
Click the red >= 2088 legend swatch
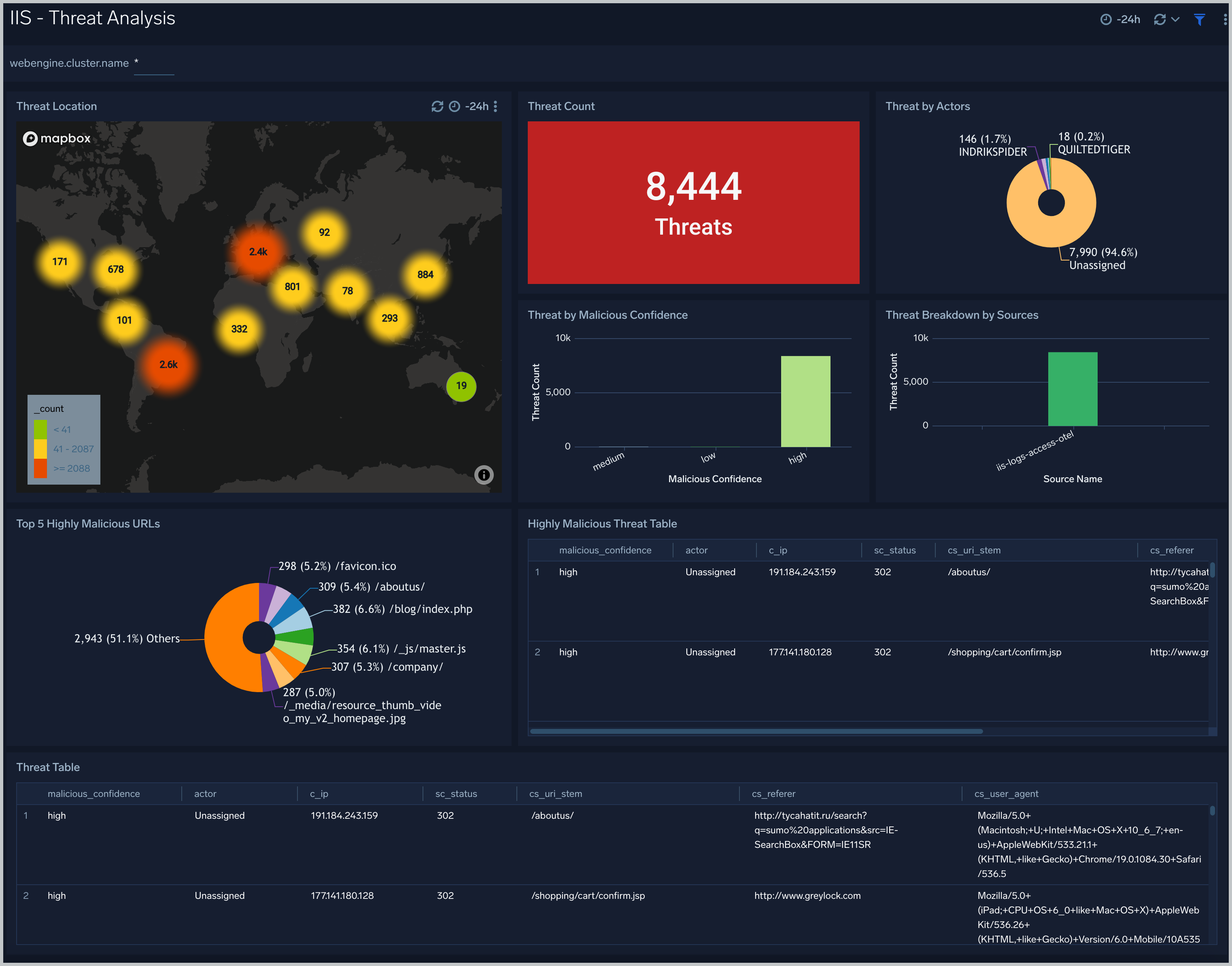(x=40, y=468)
